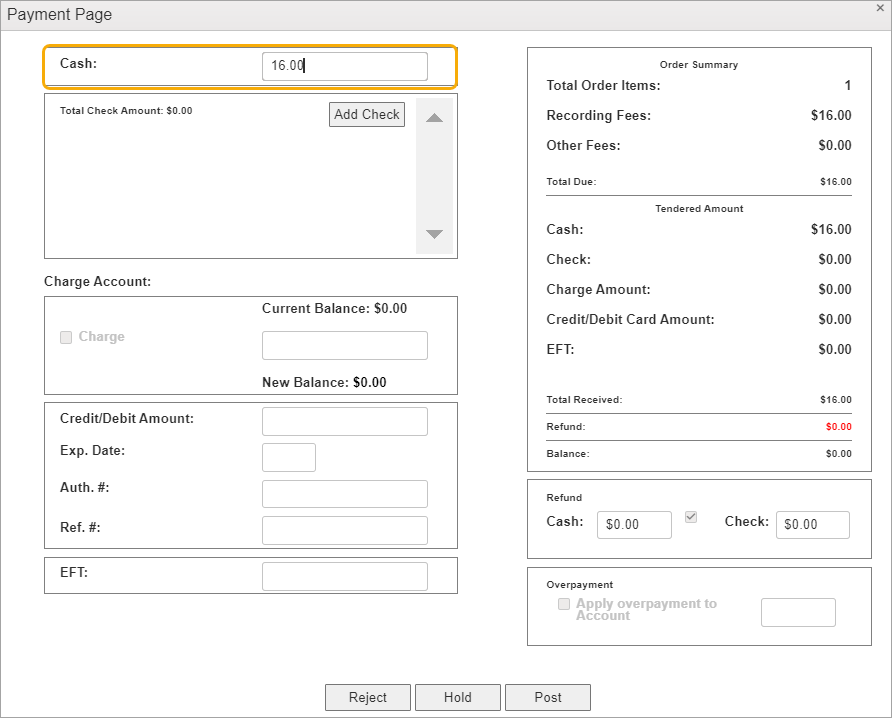
Task: Reject the payment
Action: 368,697
